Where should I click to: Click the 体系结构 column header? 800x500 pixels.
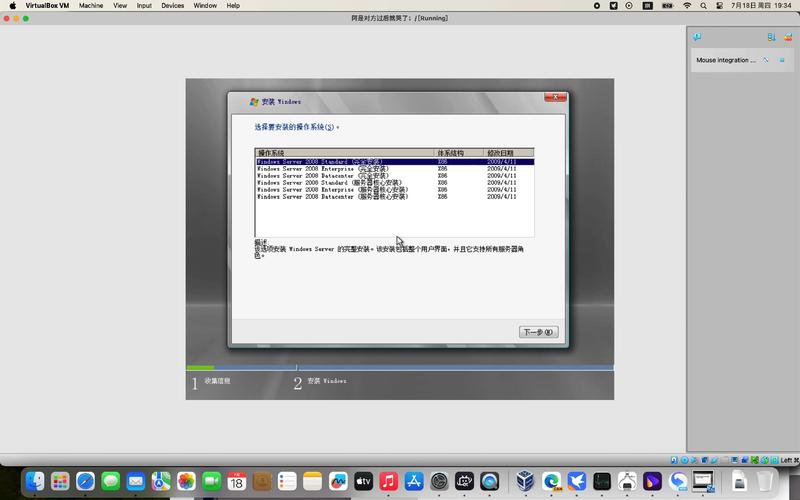click(x=458, y=153)
